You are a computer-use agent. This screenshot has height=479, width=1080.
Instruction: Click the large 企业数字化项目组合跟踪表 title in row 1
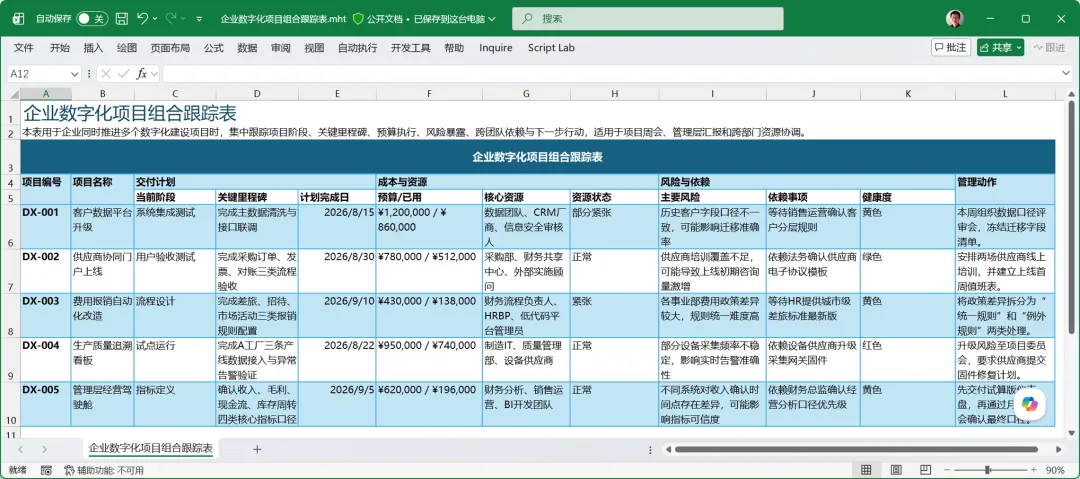[130, 112]
